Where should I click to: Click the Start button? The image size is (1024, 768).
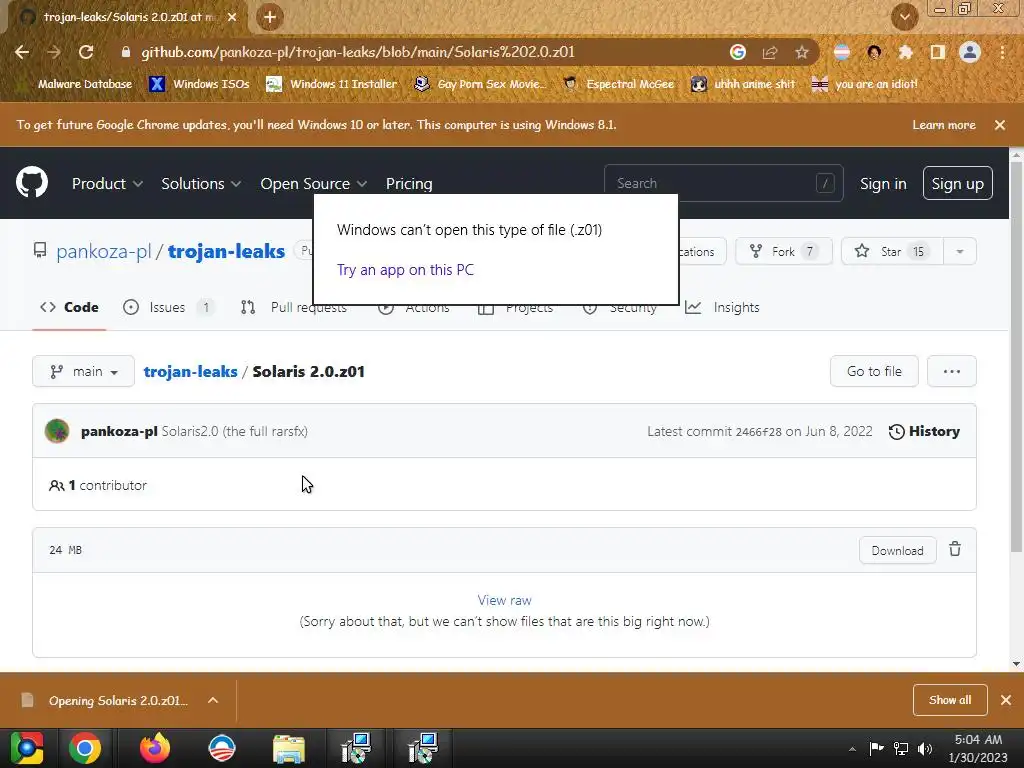(26, 748)
